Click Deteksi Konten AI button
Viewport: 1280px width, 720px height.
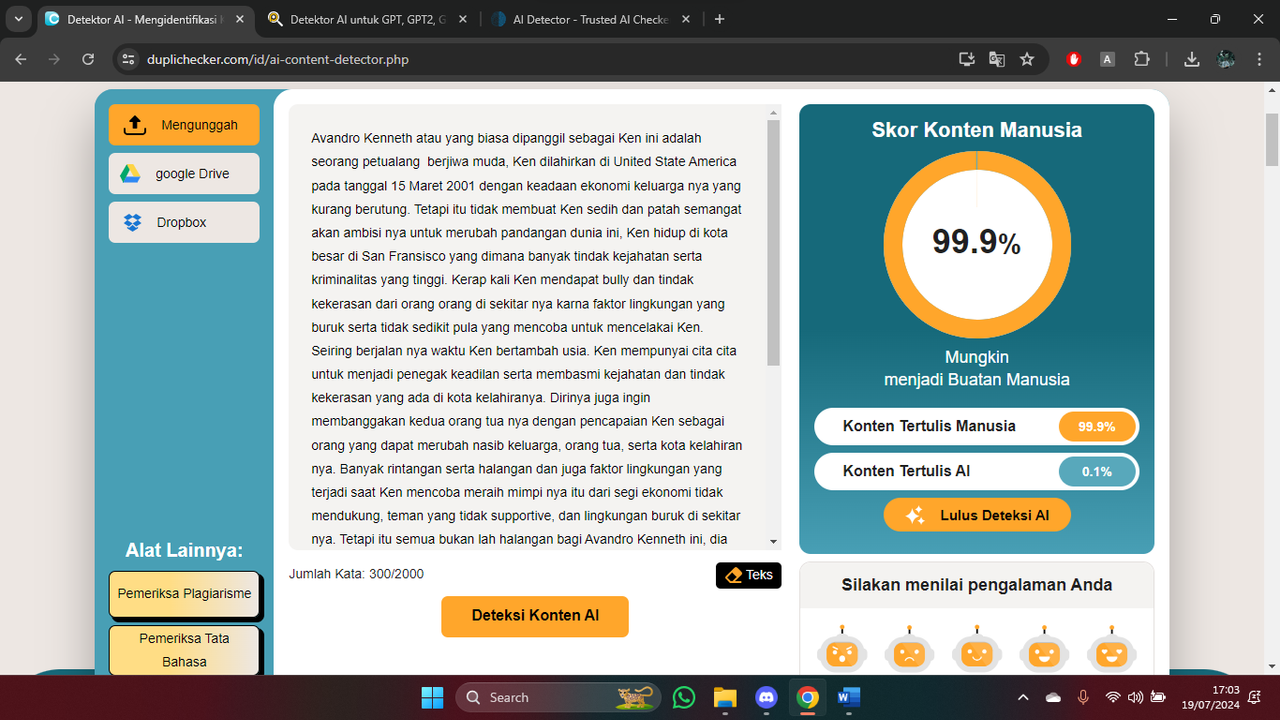(535, 616)
